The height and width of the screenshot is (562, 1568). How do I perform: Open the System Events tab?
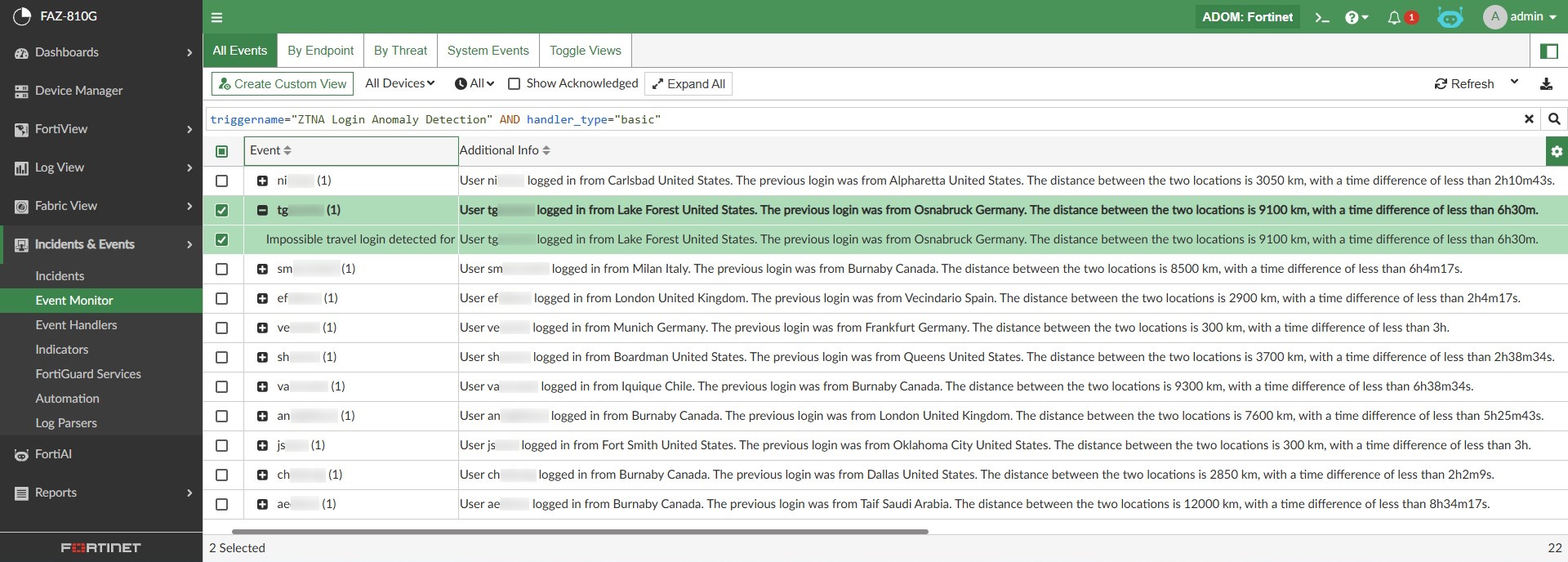point(488,51)
